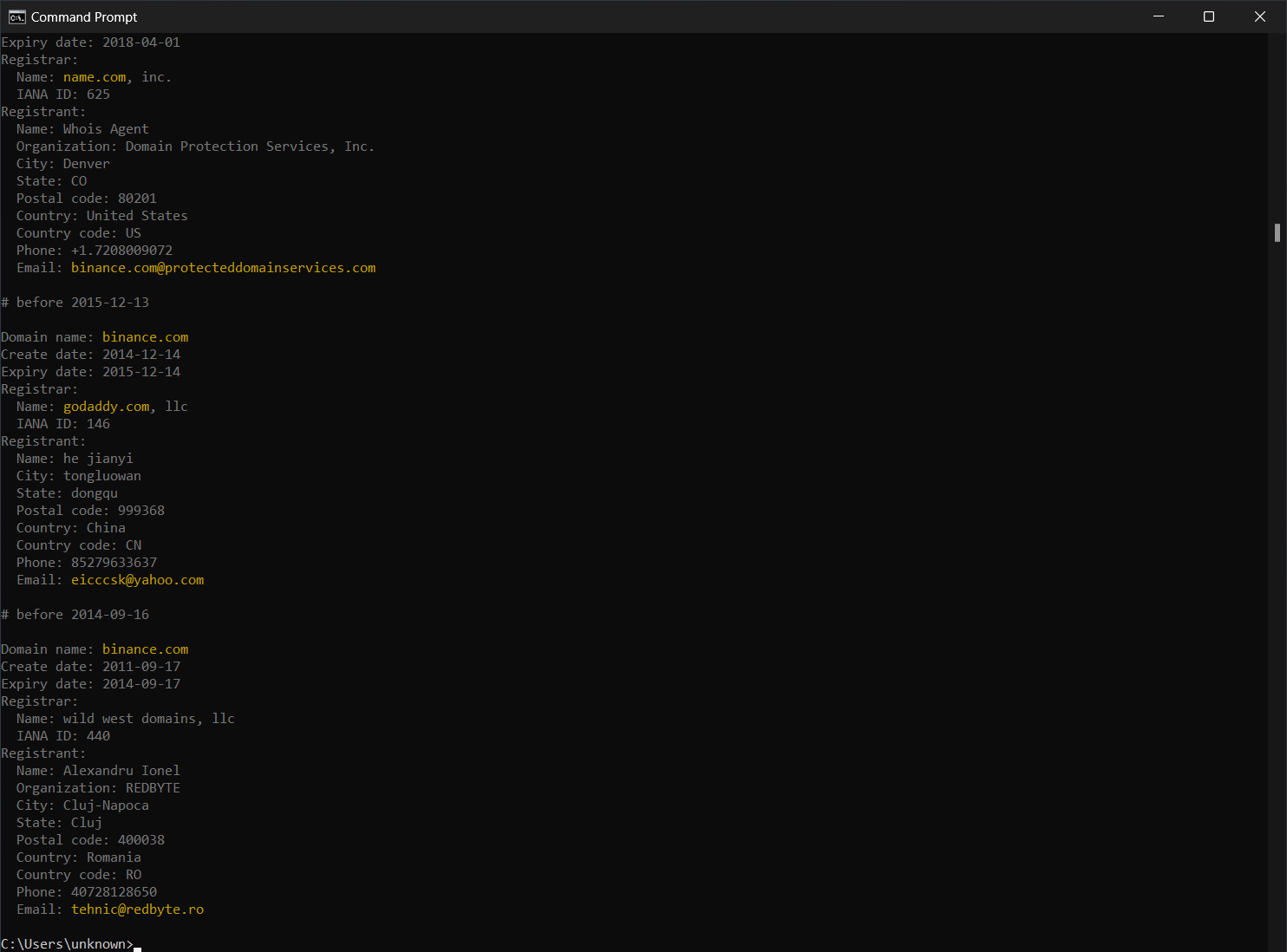This screenshot has height=952, width=1287.
Task: Select the IANA ID 625 value
Action: 98,94
